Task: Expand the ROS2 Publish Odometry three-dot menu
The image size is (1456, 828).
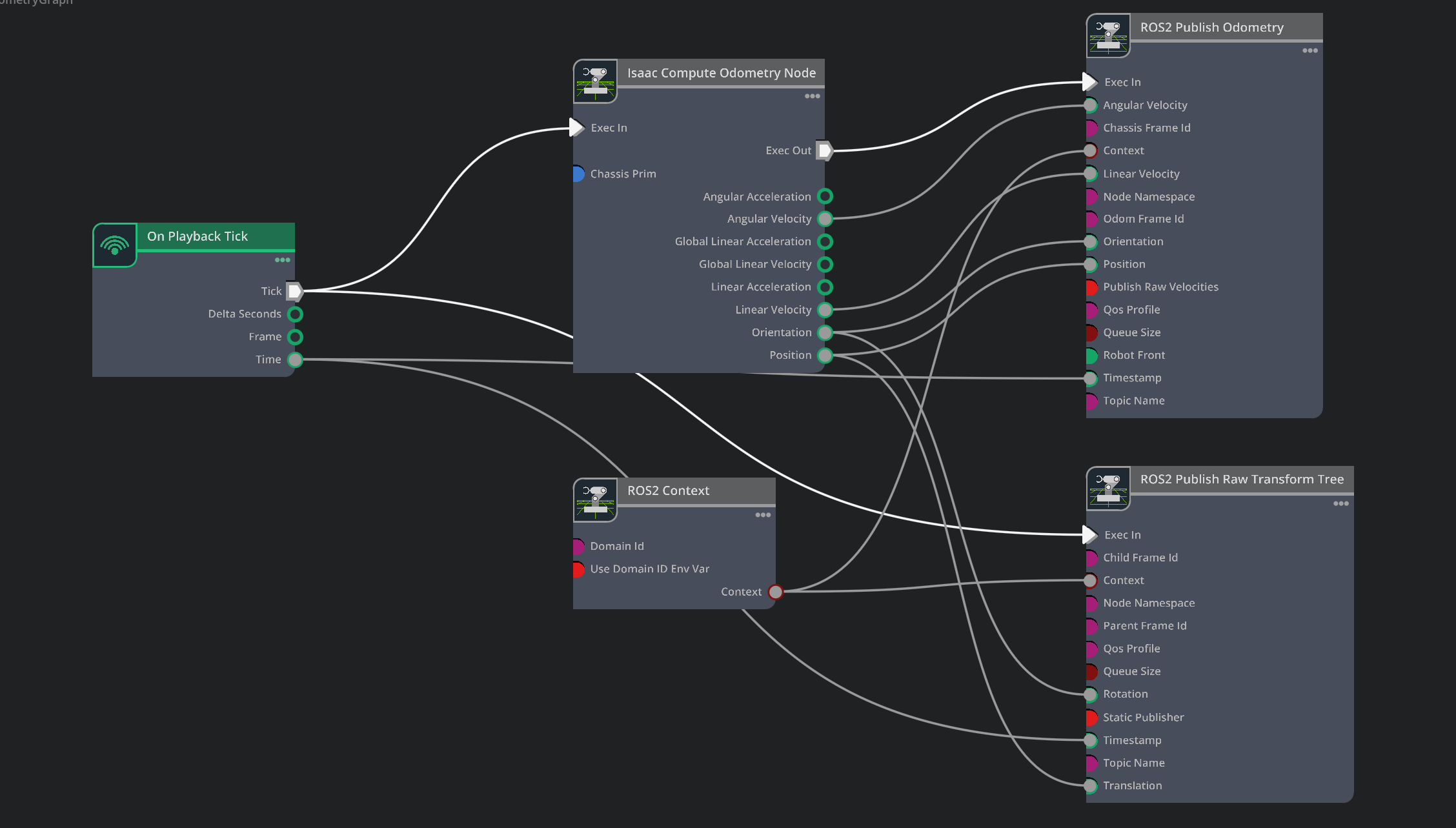Action: click(1310, 50)
